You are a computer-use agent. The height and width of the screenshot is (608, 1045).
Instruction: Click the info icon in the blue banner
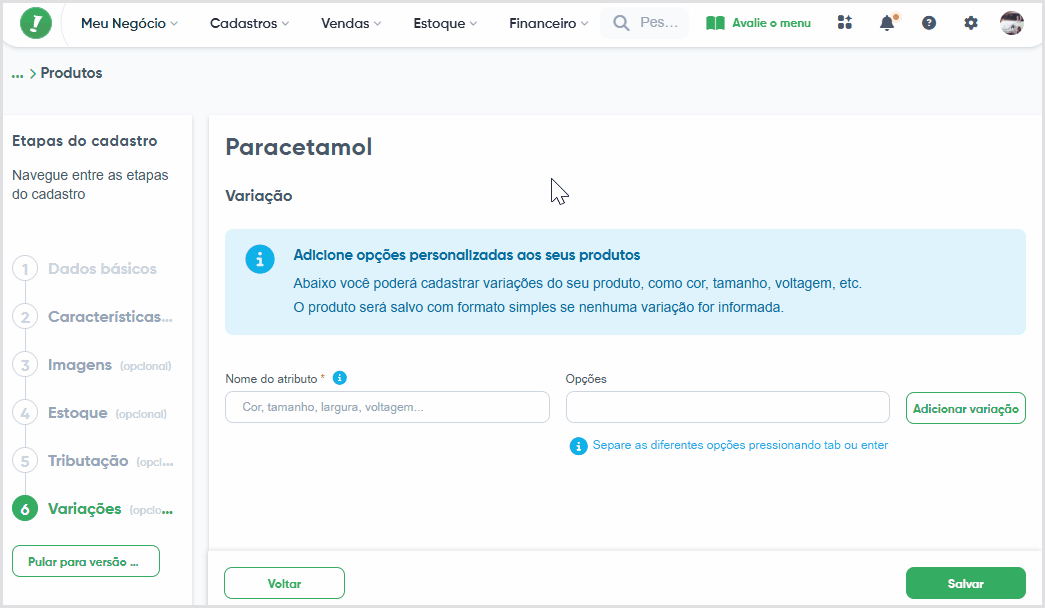[x=260, y=259]
